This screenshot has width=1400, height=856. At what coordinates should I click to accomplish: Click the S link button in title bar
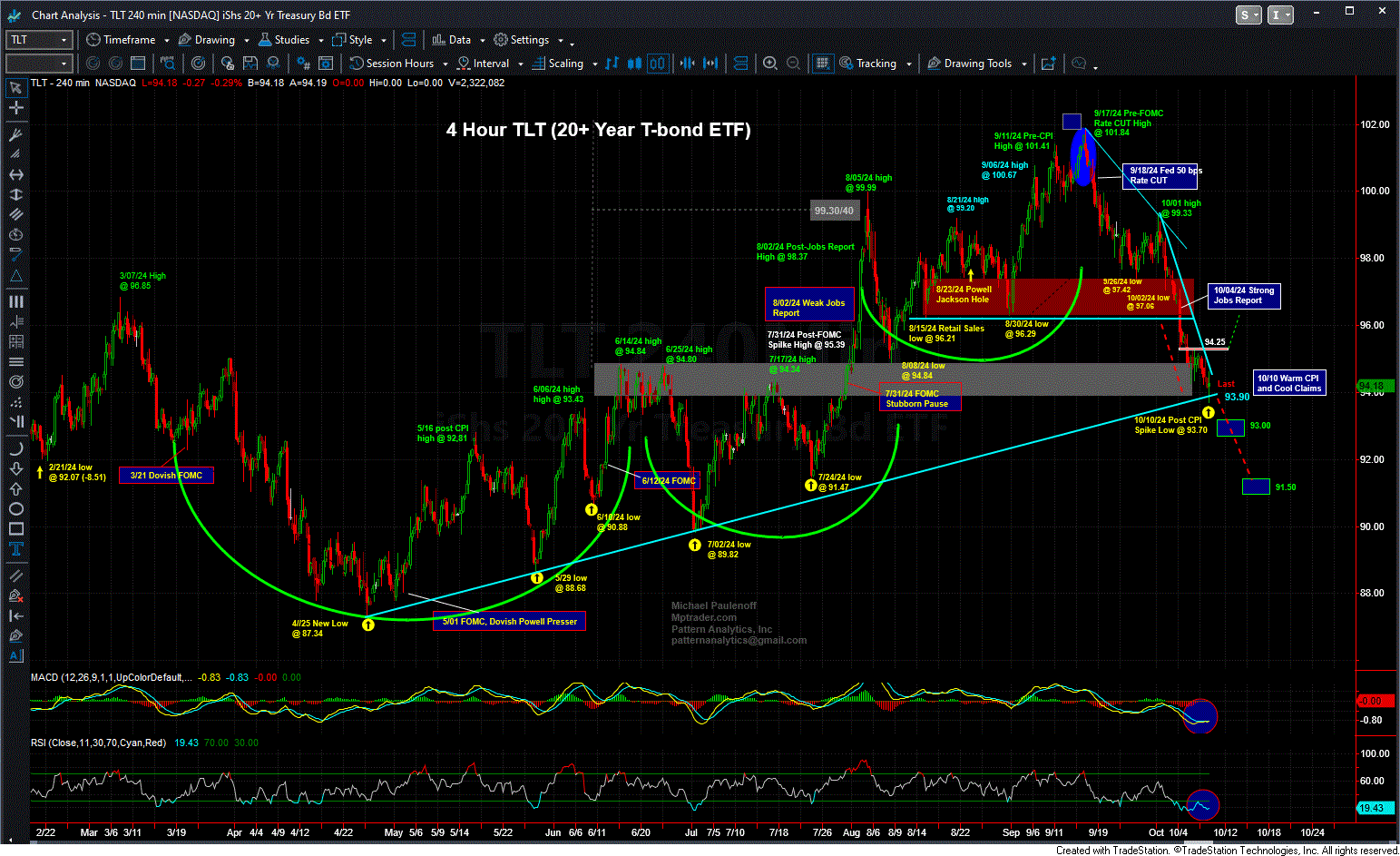pyautogui.click(x=1248, y=15)
